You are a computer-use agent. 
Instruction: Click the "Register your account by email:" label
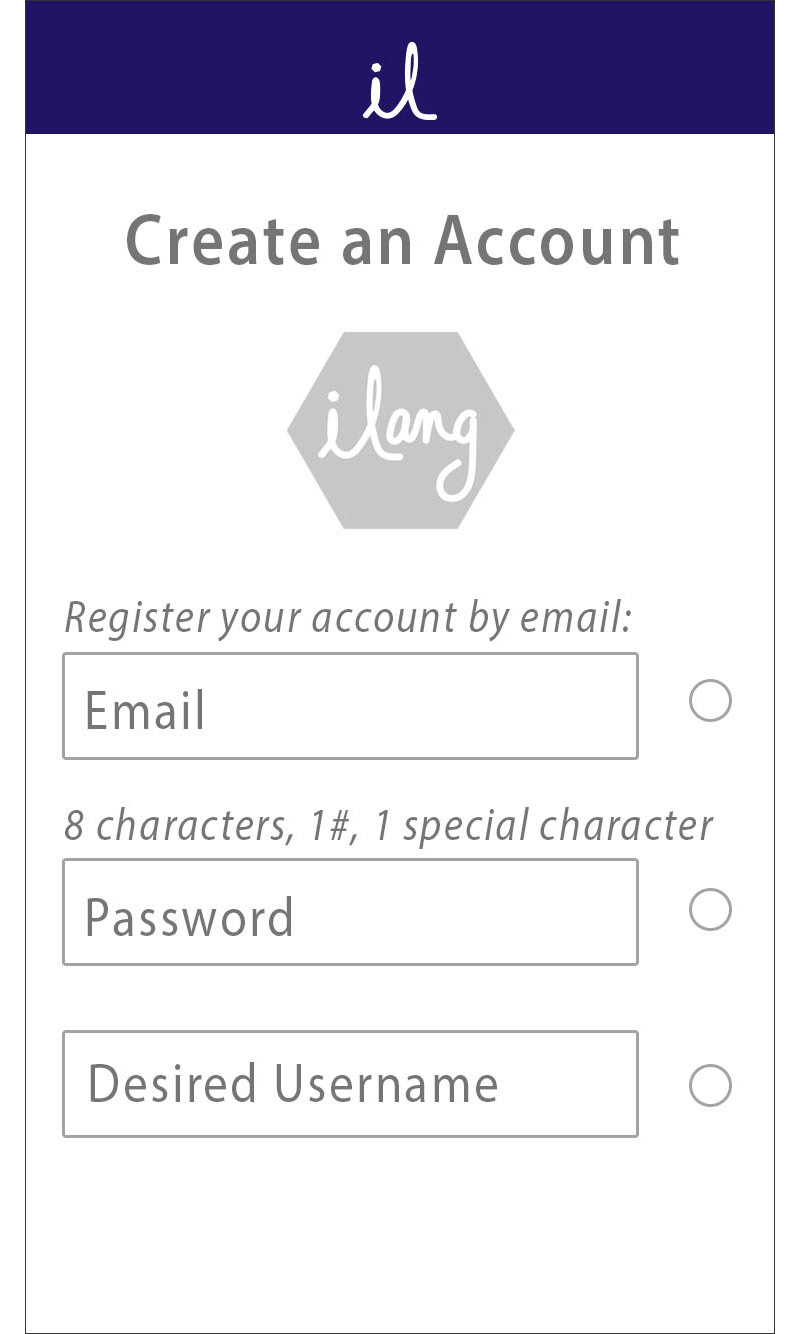[349, 617]
